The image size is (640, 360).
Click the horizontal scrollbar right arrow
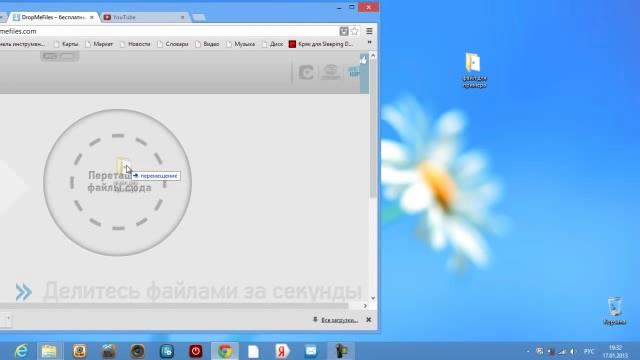(x=365, y=306)
